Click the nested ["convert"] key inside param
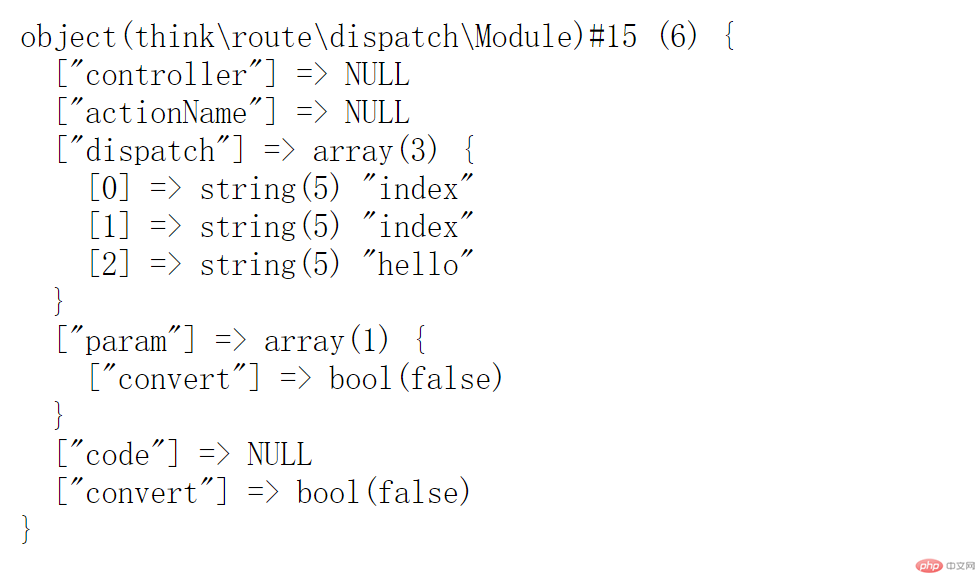Image resolution: width=980 pixels, height=576 pixels. point(174,379)
